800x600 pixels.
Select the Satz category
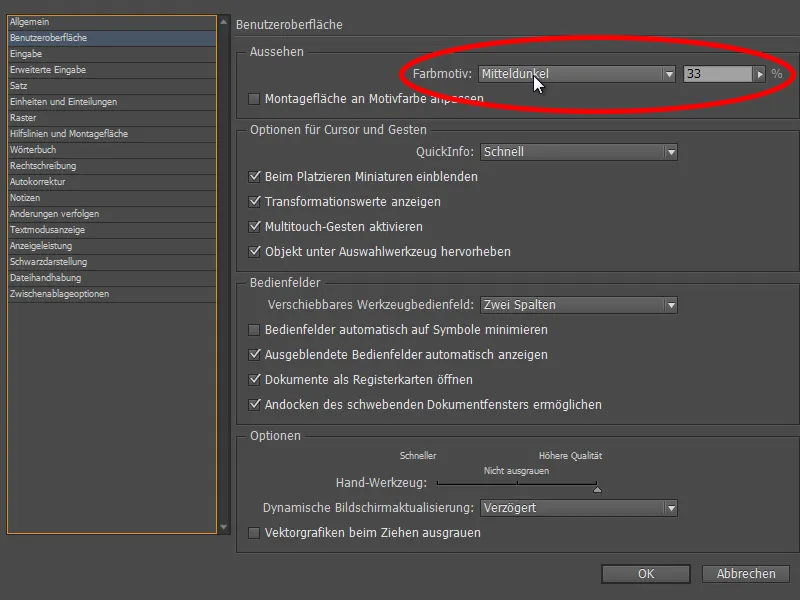click(x=112, y=86)
